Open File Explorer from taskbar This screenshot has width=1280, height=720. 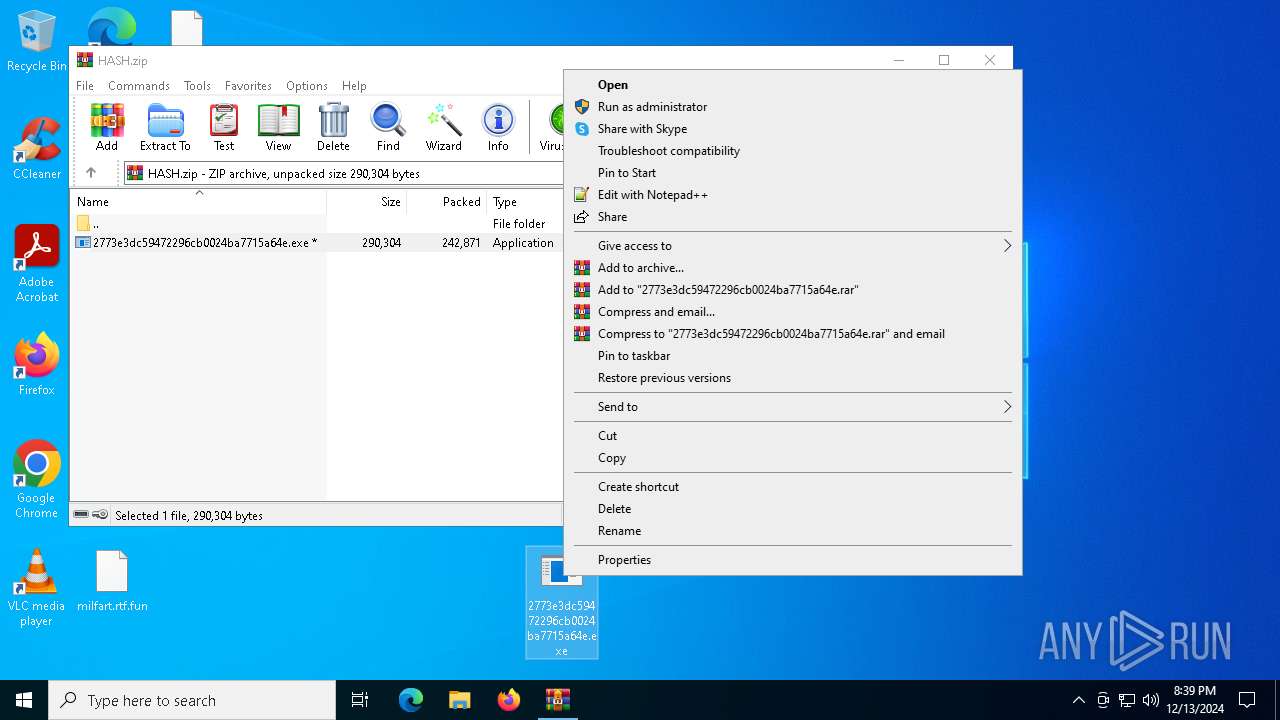point(459,700)
